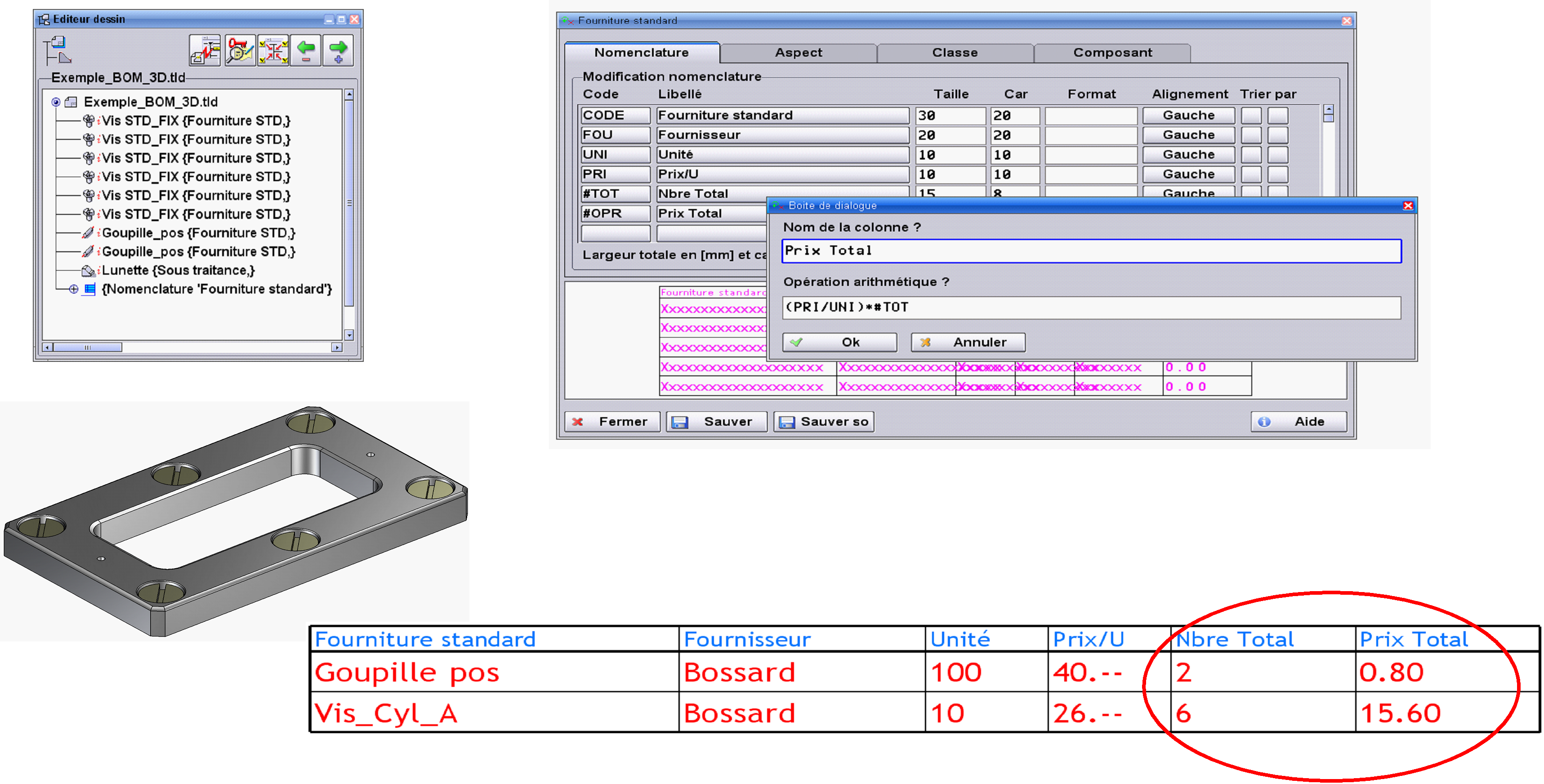Toggle first Trier par box for CODE row
This screenshot has width=1544, height=784.
pyautogui.click(x=1251, y=116)
